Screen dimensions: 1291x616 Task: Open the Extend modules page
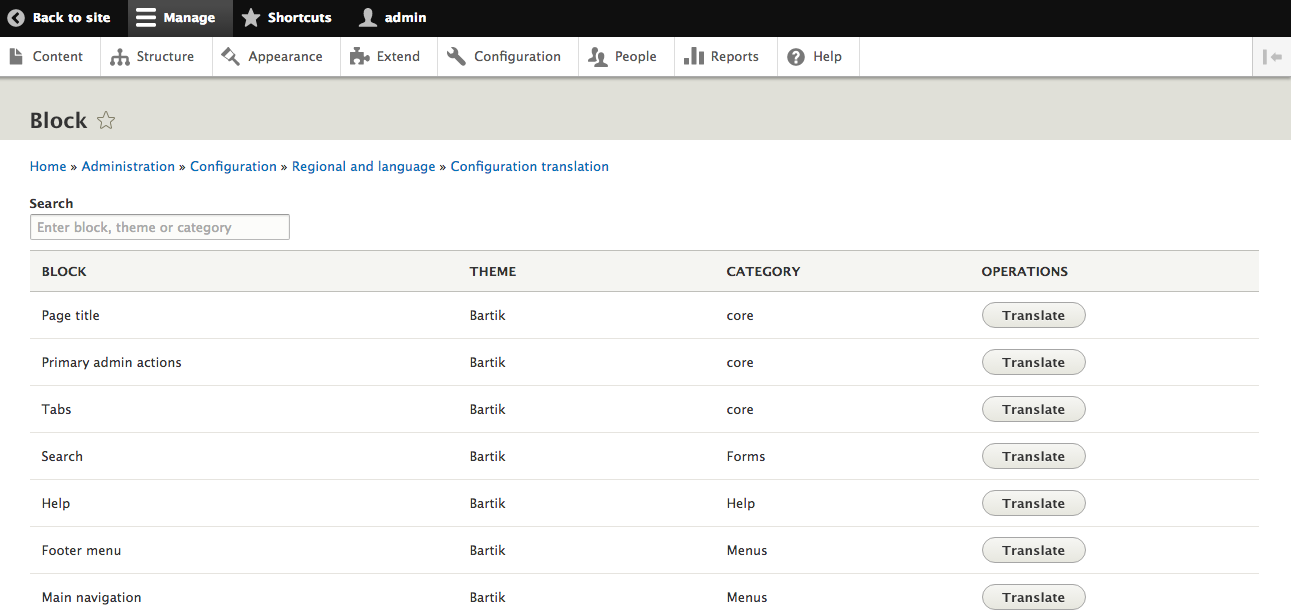tap(386, 57)
